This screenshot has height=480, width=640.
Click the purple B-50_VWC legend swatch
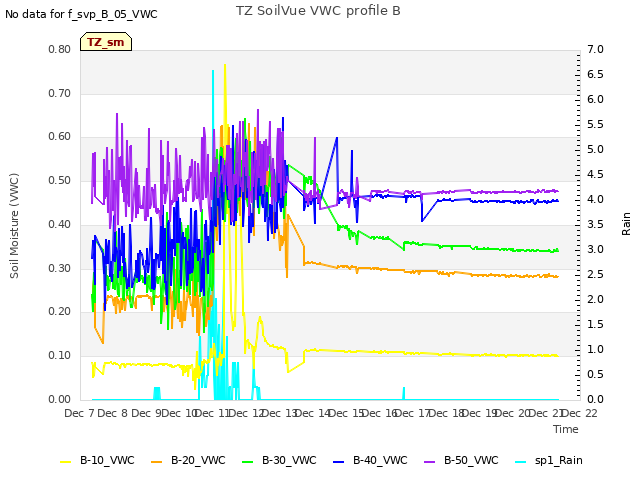pyautogui.click(x=430, y=461)
